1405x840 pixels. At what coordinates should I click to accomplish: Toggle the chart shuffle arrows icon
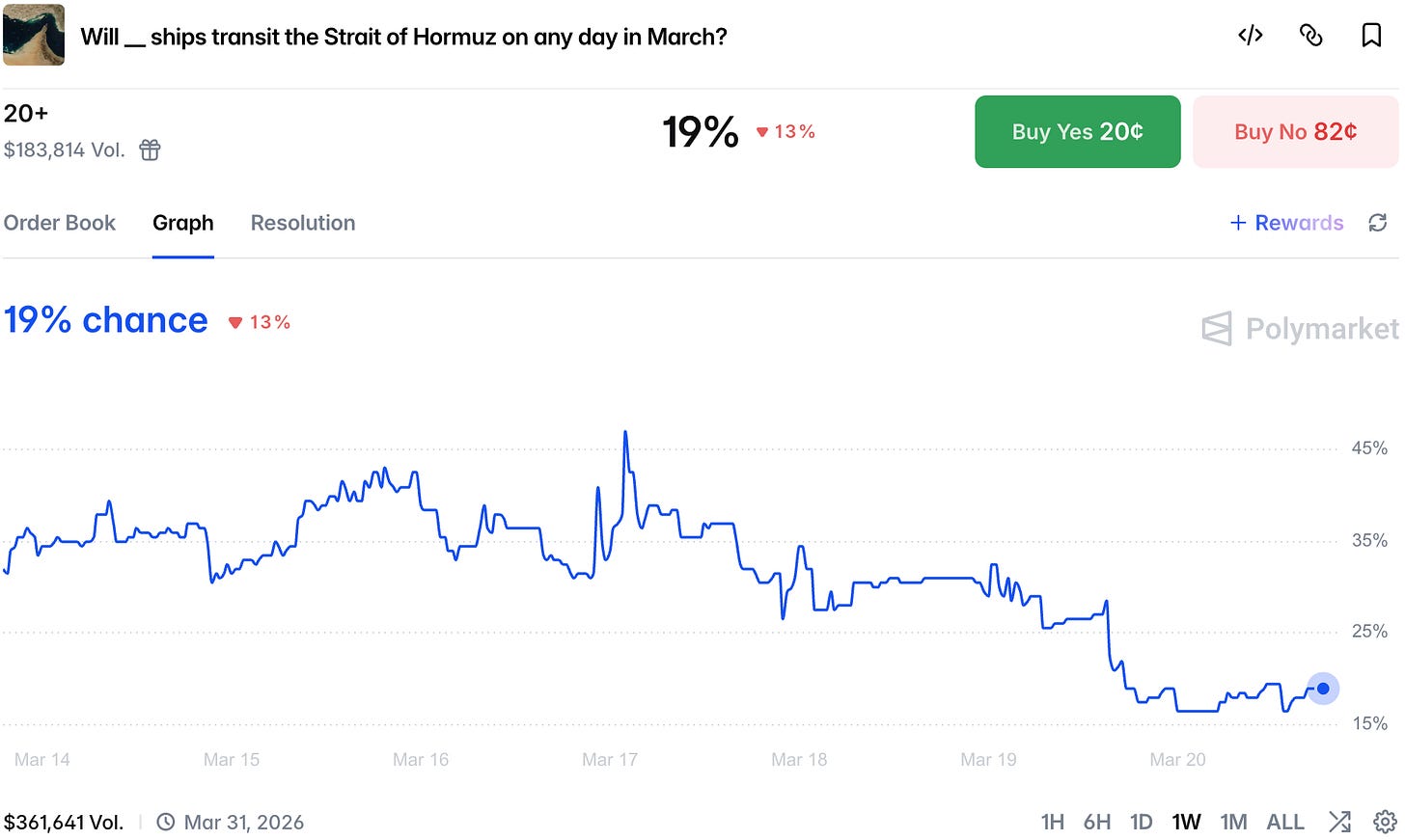(x=1339, y=822)
